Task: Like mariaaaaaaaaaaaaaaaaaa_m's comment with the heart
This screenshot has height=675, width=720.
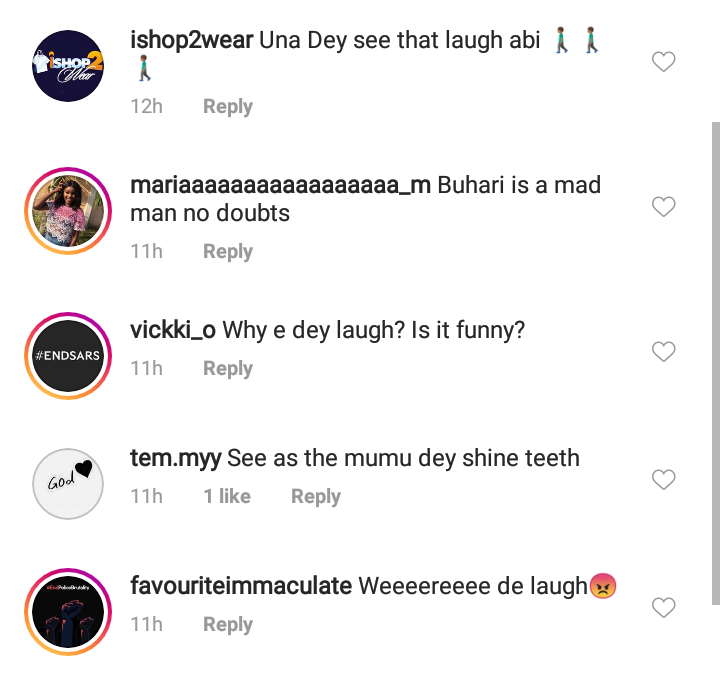Action: point(663,207)
